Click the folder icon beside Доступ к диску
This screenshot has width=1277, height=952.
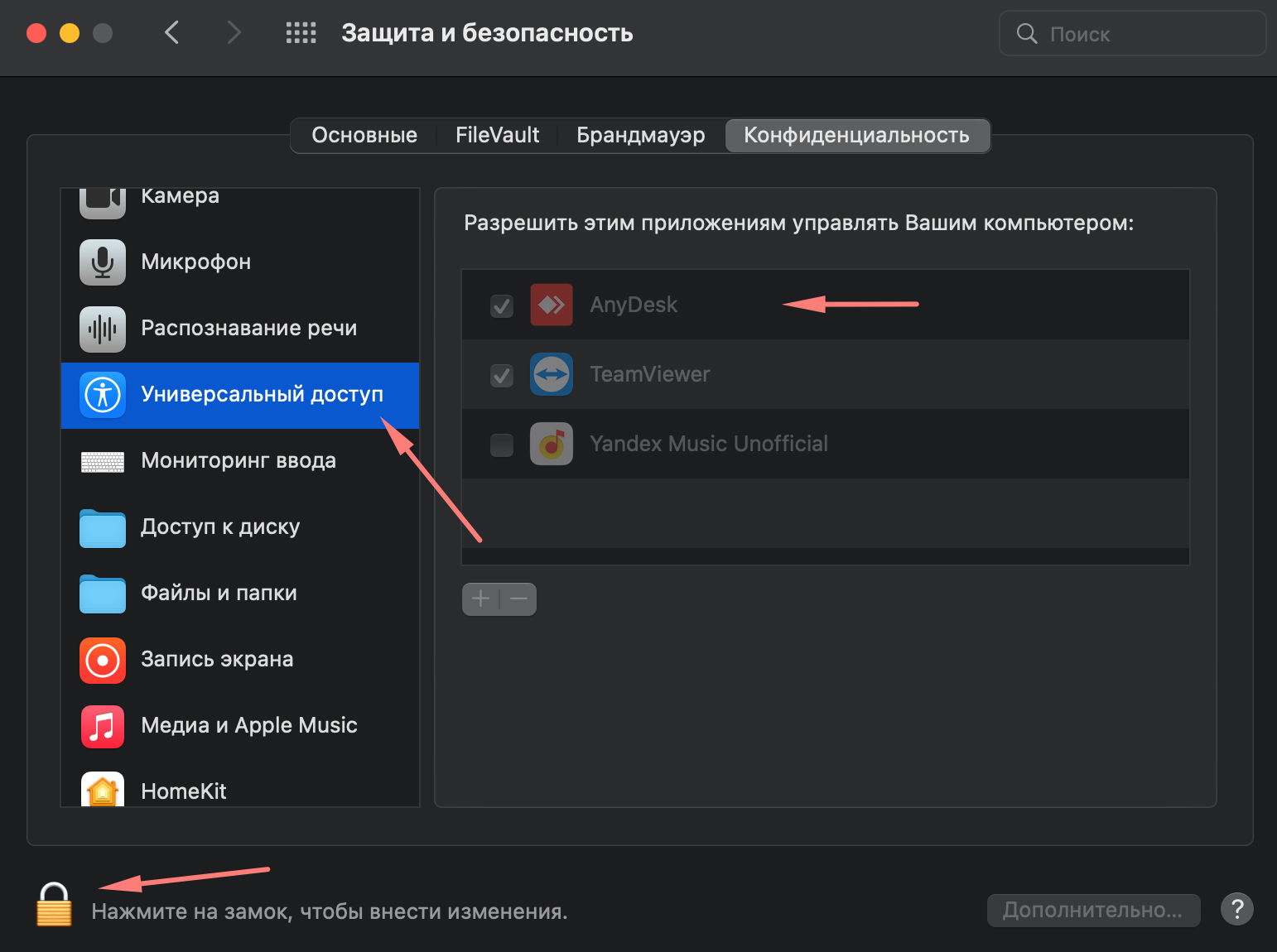(103, 528)
